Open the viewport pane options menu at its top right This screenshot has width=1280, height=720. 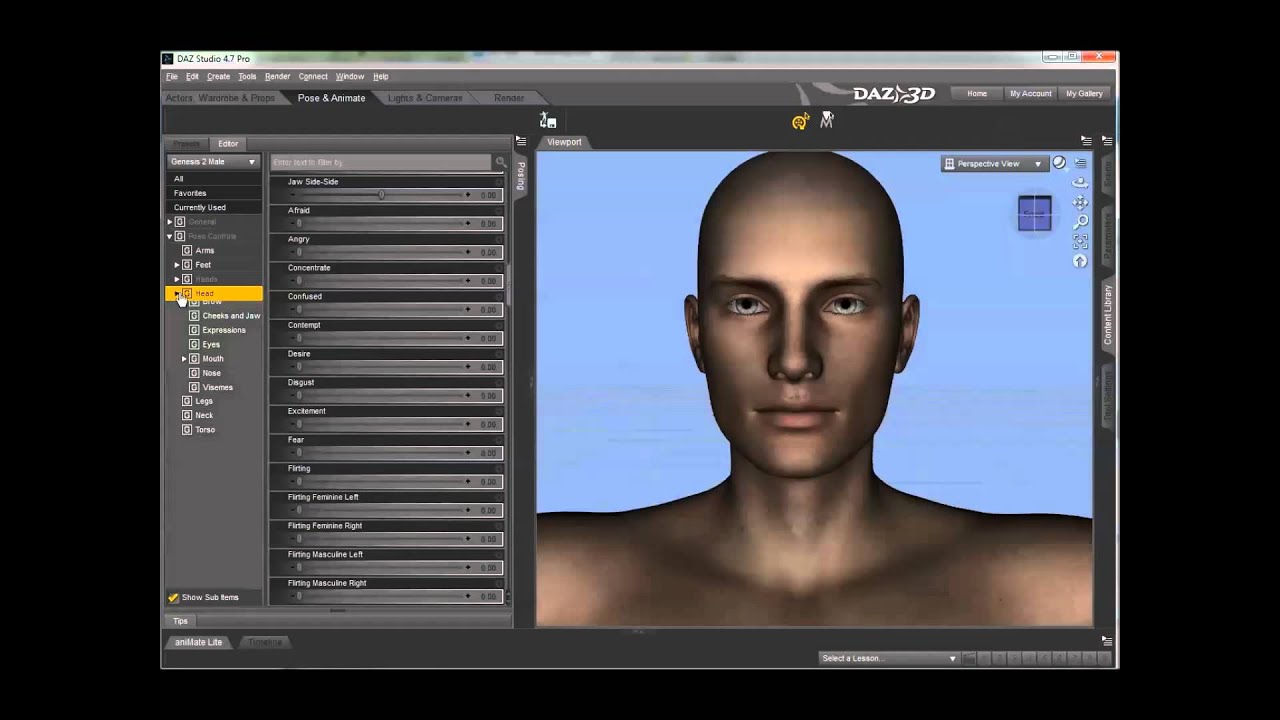(x=1086, y=141)
